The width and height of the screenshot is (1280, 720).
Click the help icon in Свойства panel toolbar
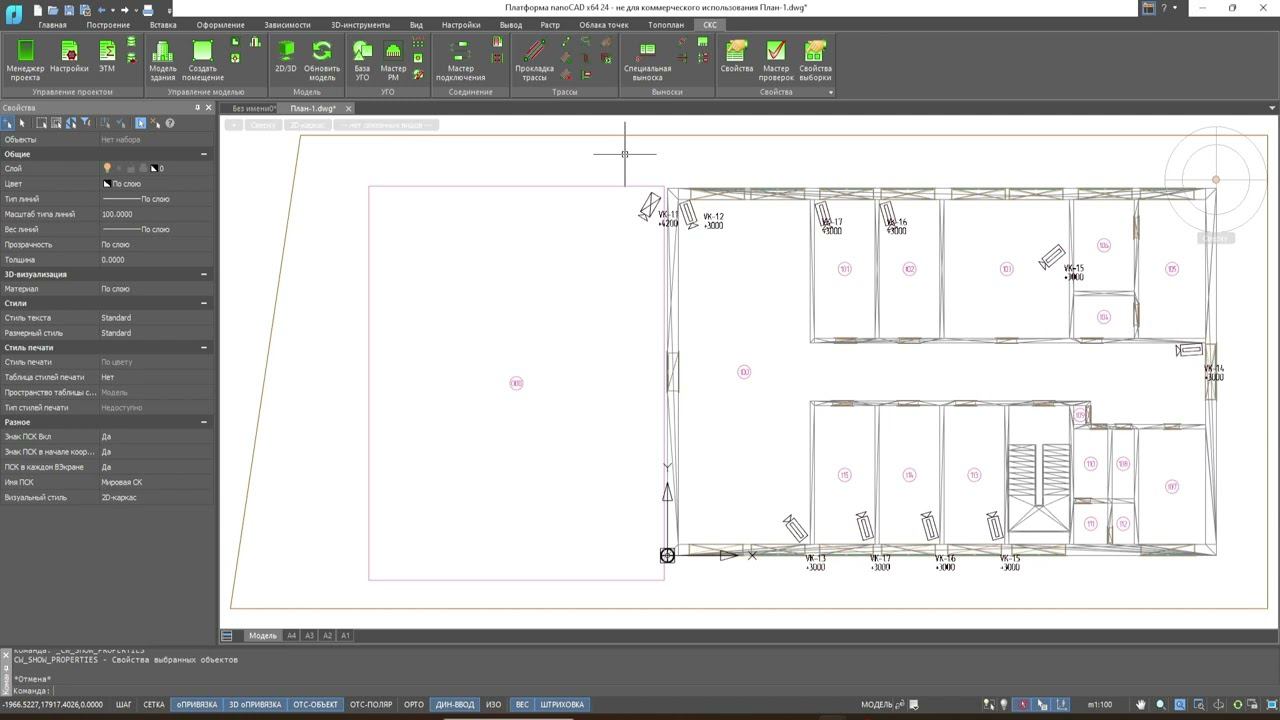point(169,123)
